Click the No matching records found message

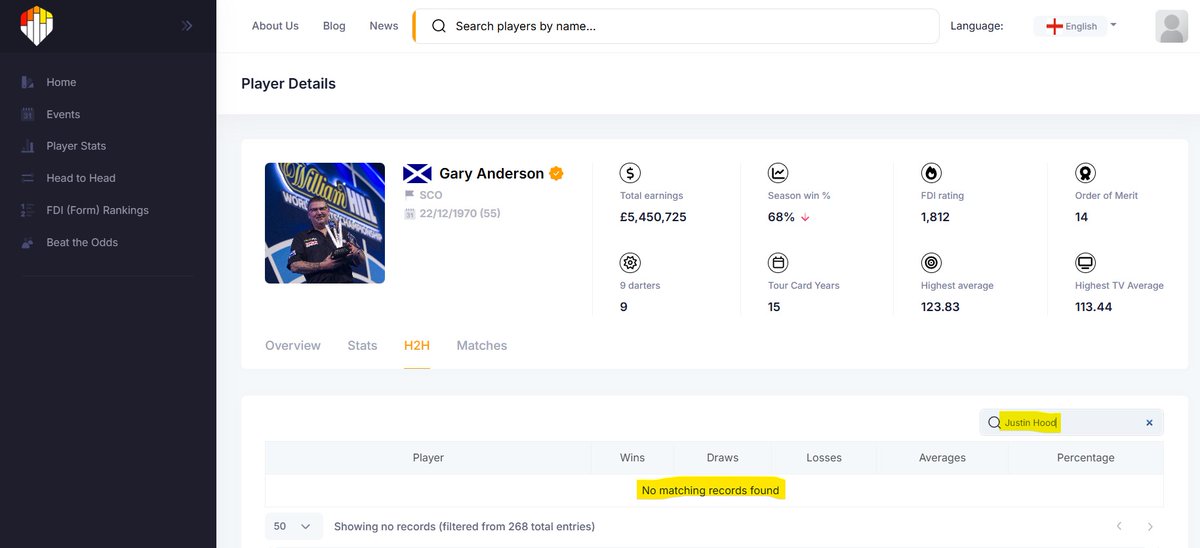point(710,490)
